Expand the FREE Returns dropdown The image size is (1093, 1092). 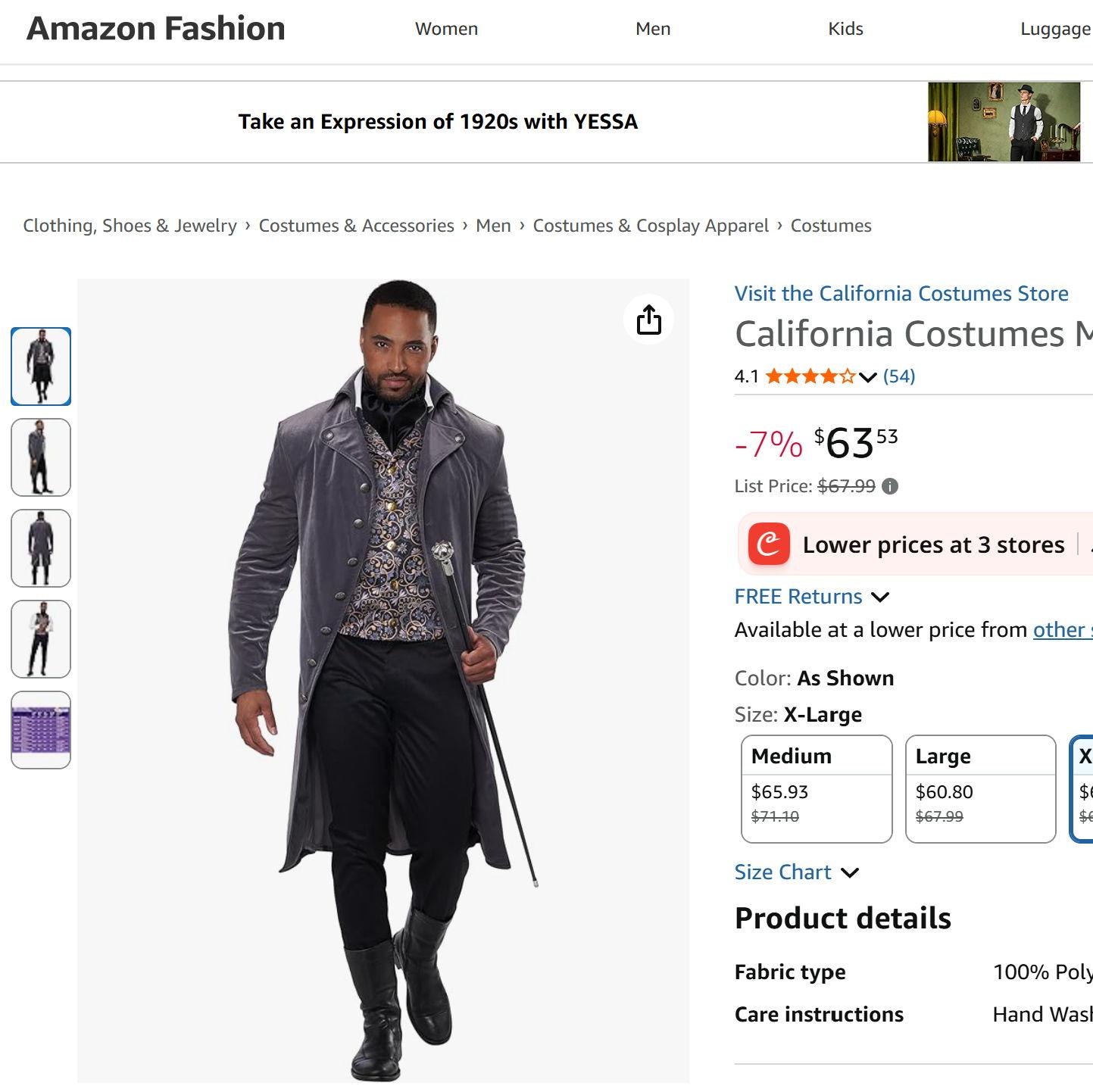[x=880, y=597]
